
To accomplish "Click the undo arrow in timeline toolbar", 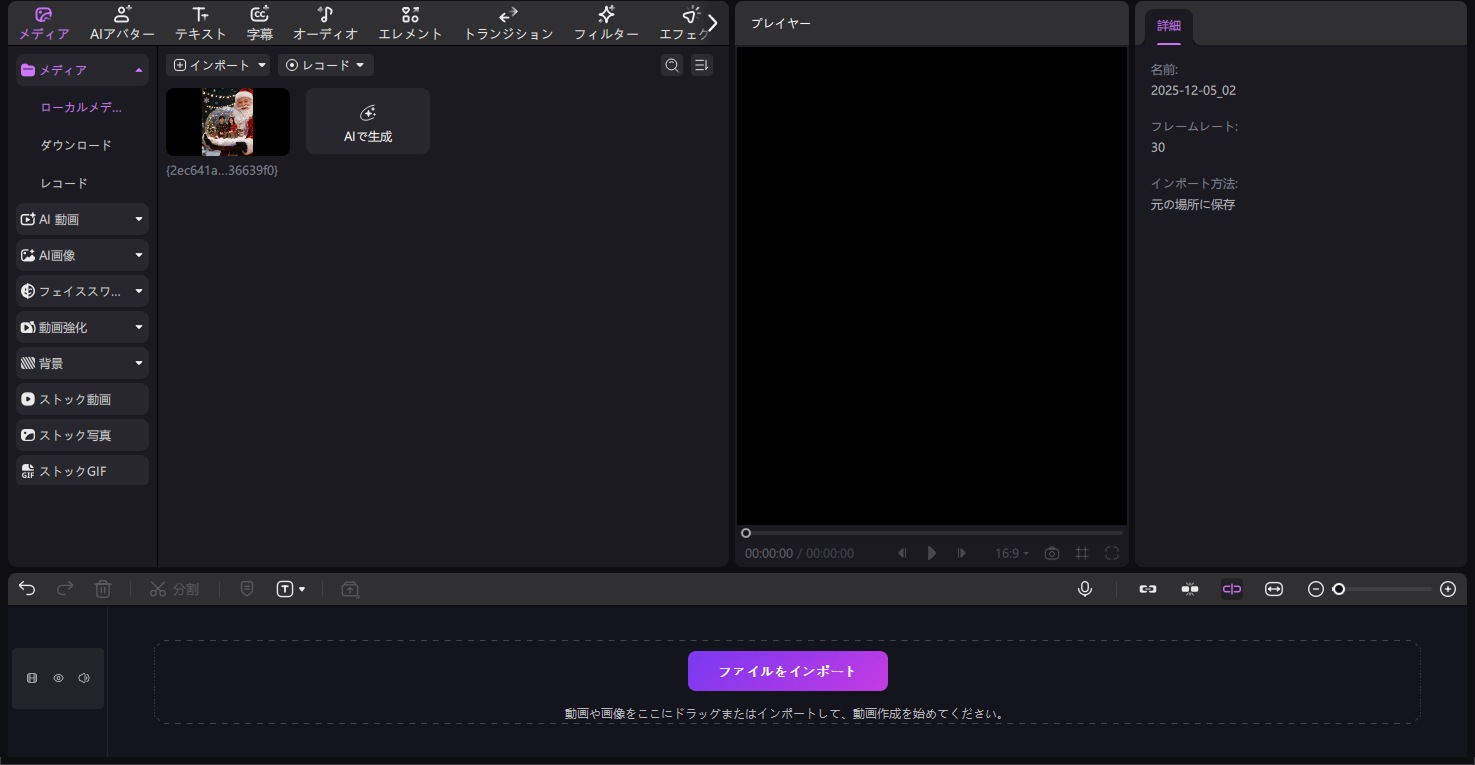I will pyautogui.click(x=27, y=589).
